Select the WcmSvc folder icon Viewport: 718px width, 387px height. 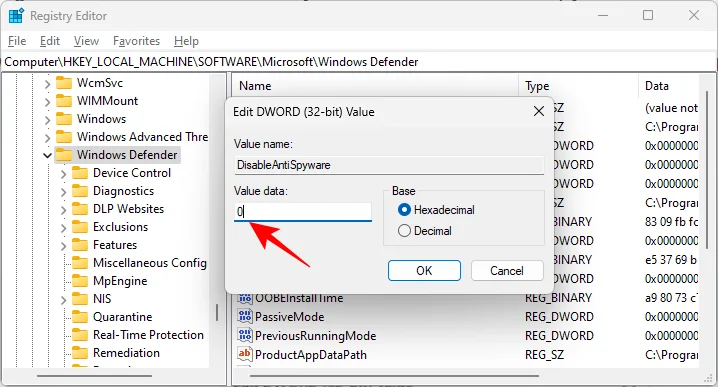[x=64, y=83]
